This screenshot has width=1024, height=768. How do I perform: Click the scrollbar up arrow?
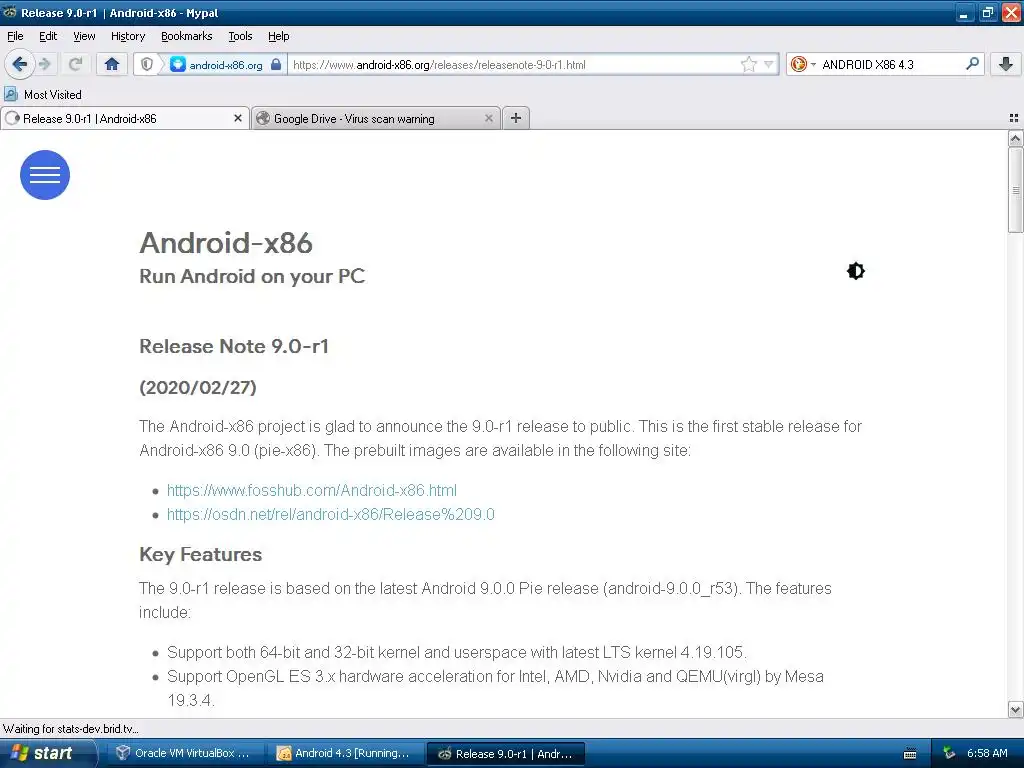coord(1015,138)
